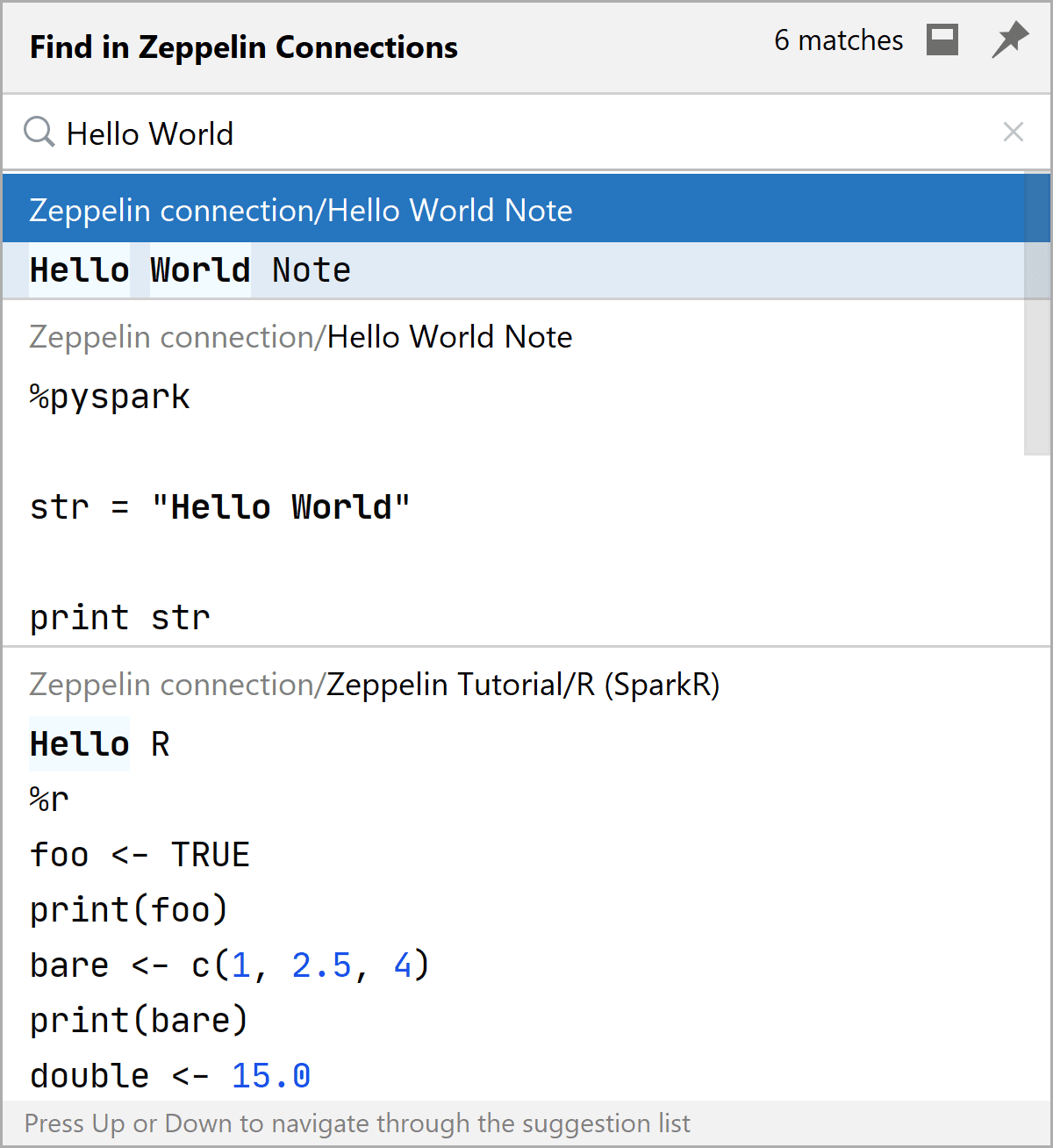
Task: Click the print str line
Action: pos(120,618)
